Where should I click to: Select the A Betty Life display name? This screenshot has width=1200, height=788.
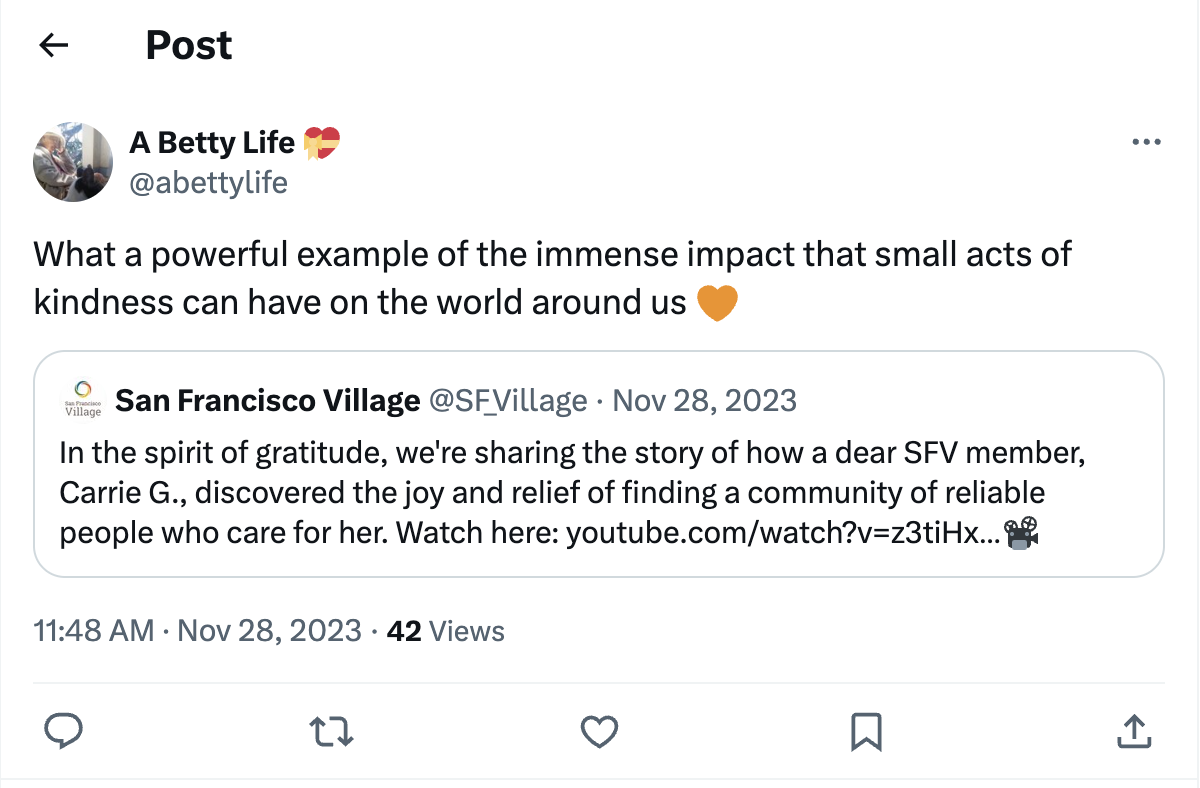[211, 142]
